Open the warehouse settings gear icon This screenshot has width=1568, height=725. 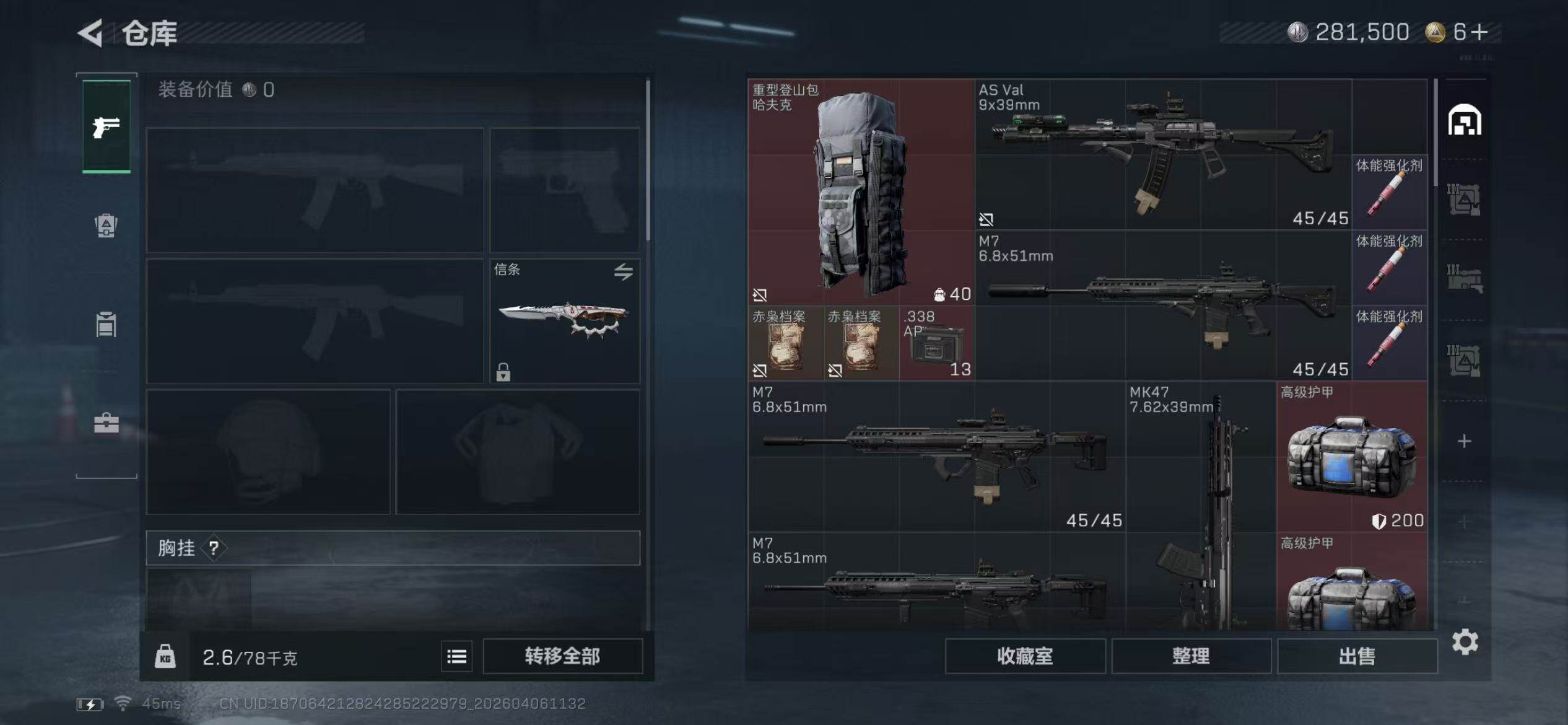point(1465,642)
